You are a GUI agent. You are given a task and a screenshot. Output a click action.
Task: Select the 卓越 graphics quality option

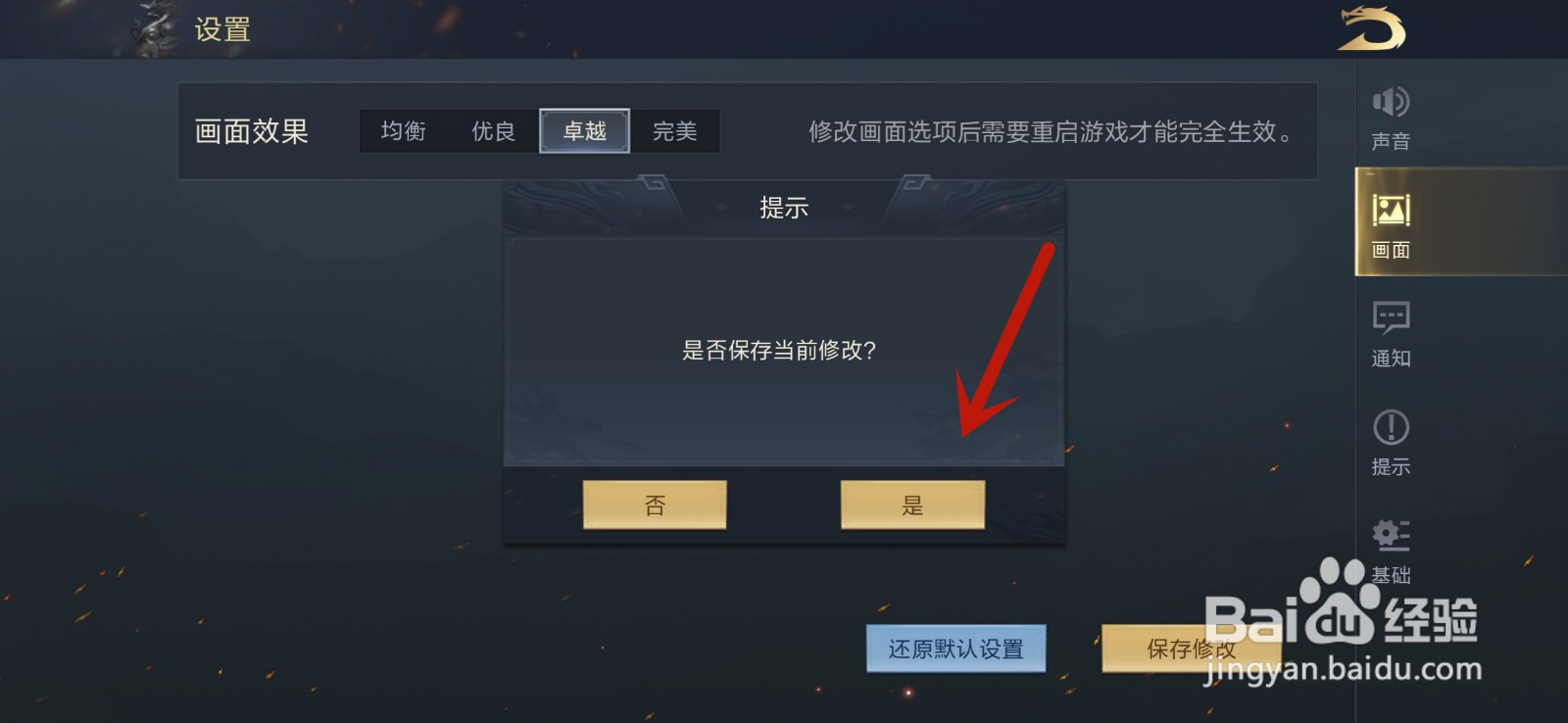(584, 131)
